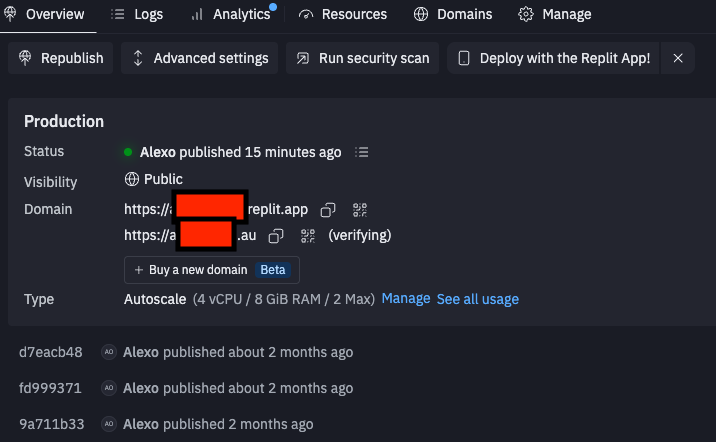This screenshot has height=442, width=716.
Task: Click the .au custom domain link
Action: tap(190, 236)
